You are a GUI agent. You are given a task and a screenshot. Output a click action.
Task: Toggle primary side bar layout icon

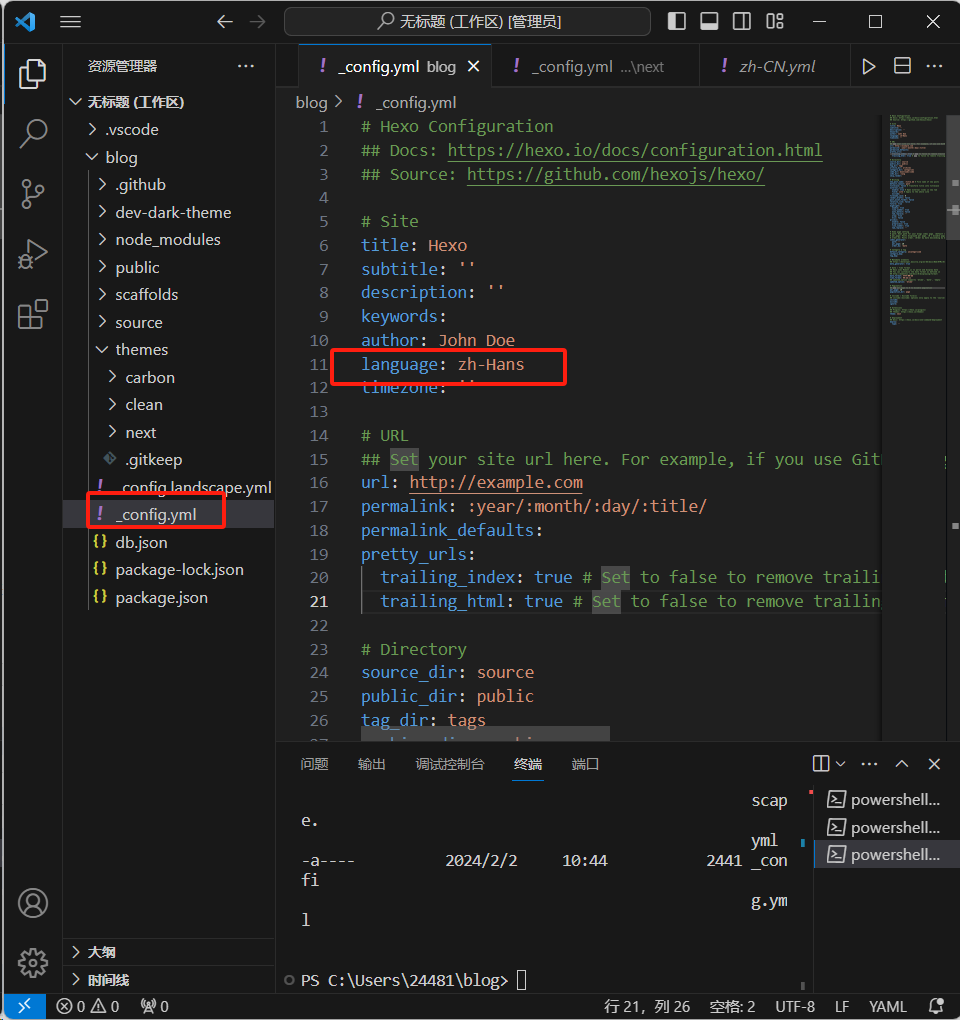click(676, 21)
